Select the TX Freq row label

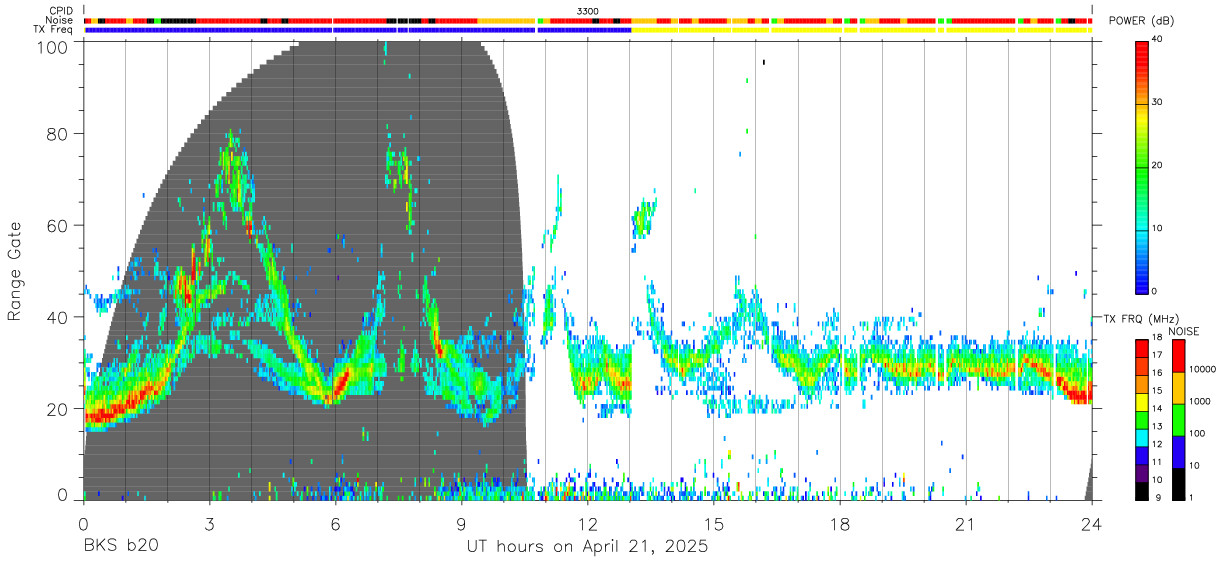(x=54, y=30)
